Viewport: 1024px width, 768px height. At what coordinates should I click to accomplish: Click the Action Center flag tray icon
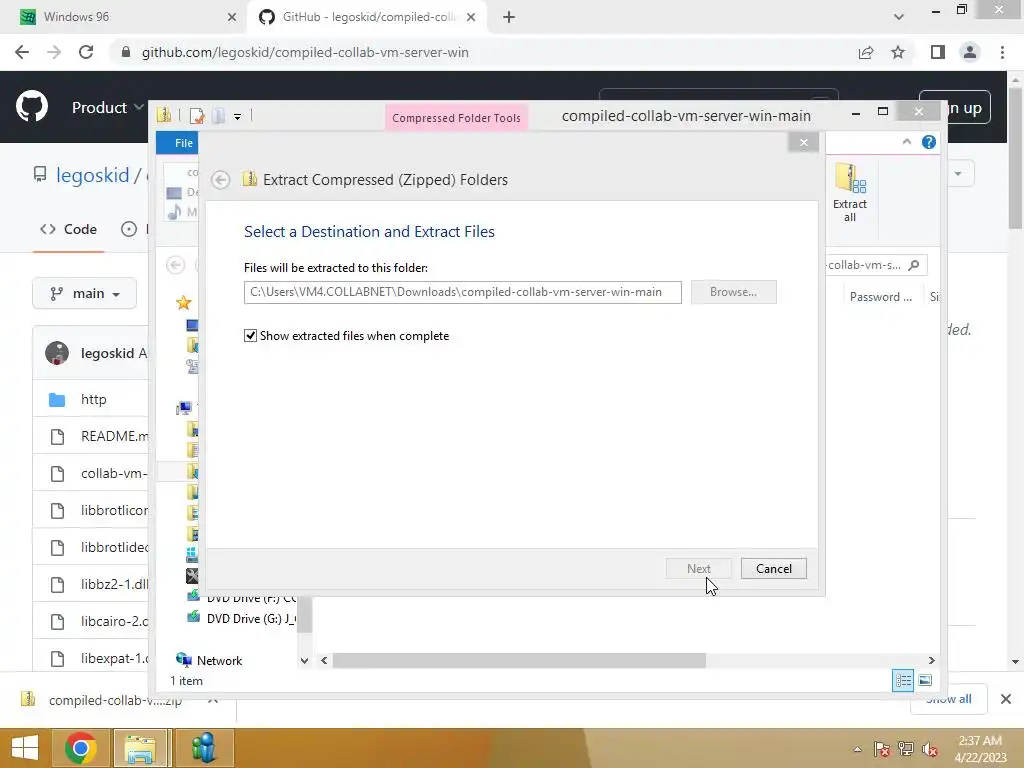(881, 749)
